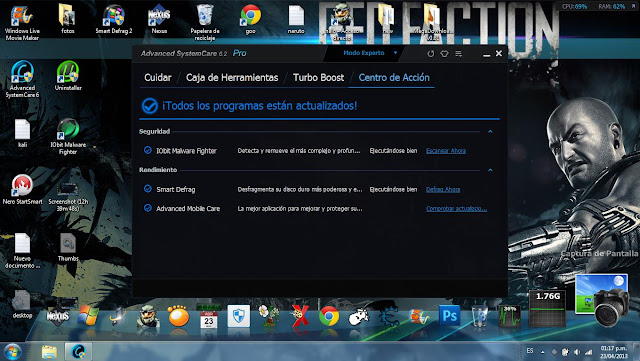Click the Modo Experto label

pos(364,53)
